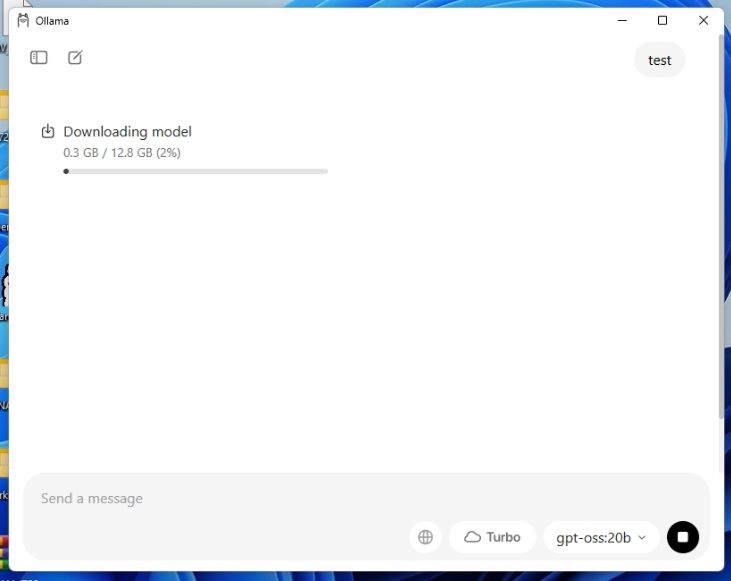Click the chat window vertical scrollbar

(721, 228)
